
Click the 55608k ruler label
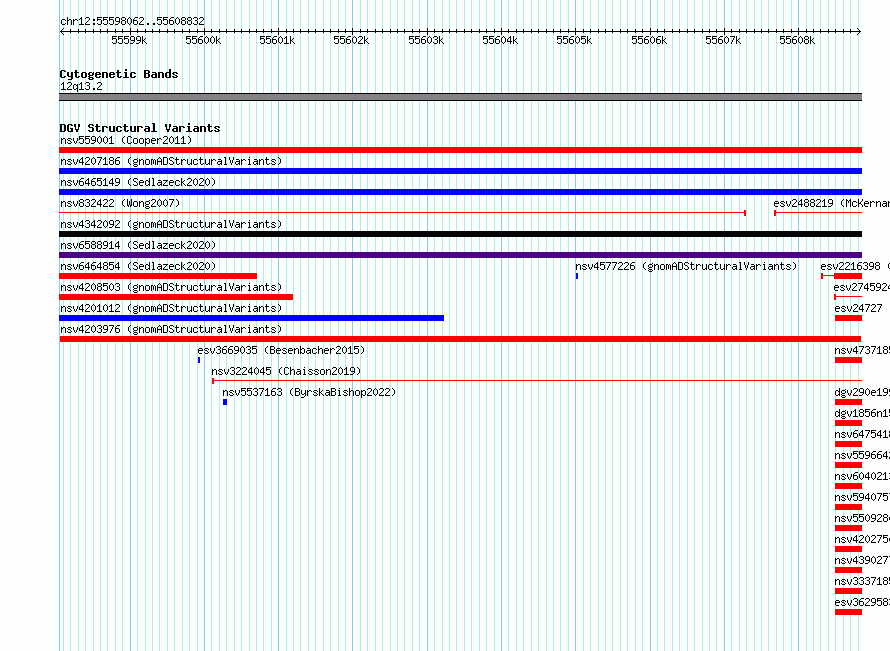(x=797, y=40)
